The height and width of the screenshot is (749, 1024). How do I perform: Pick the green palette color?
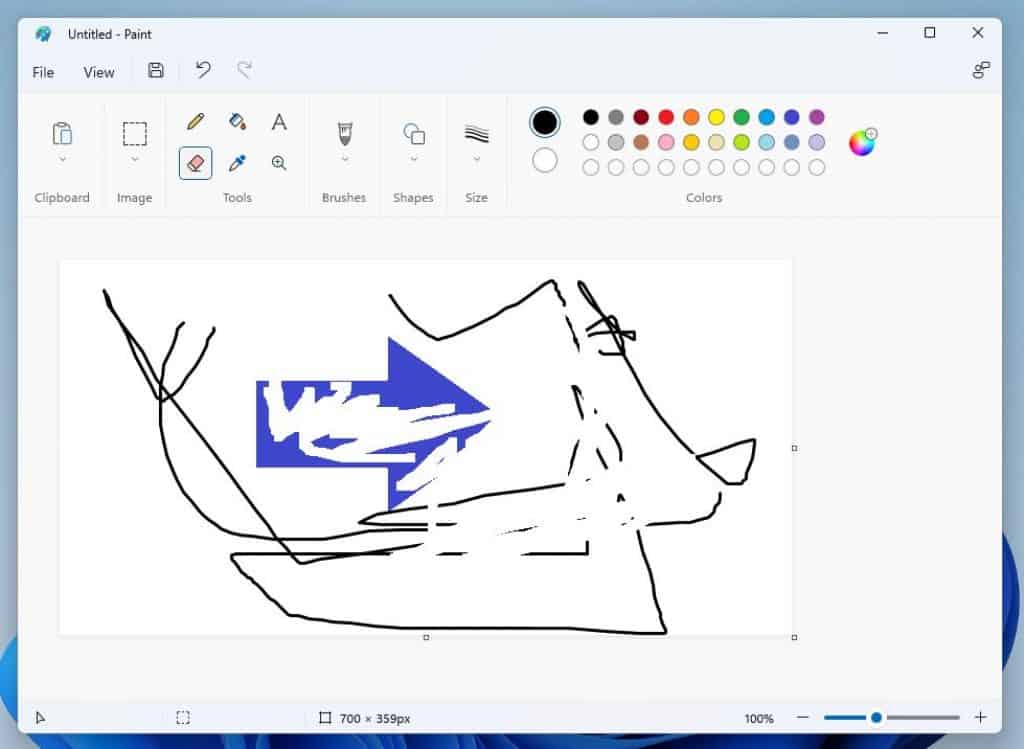click(741, 117)
